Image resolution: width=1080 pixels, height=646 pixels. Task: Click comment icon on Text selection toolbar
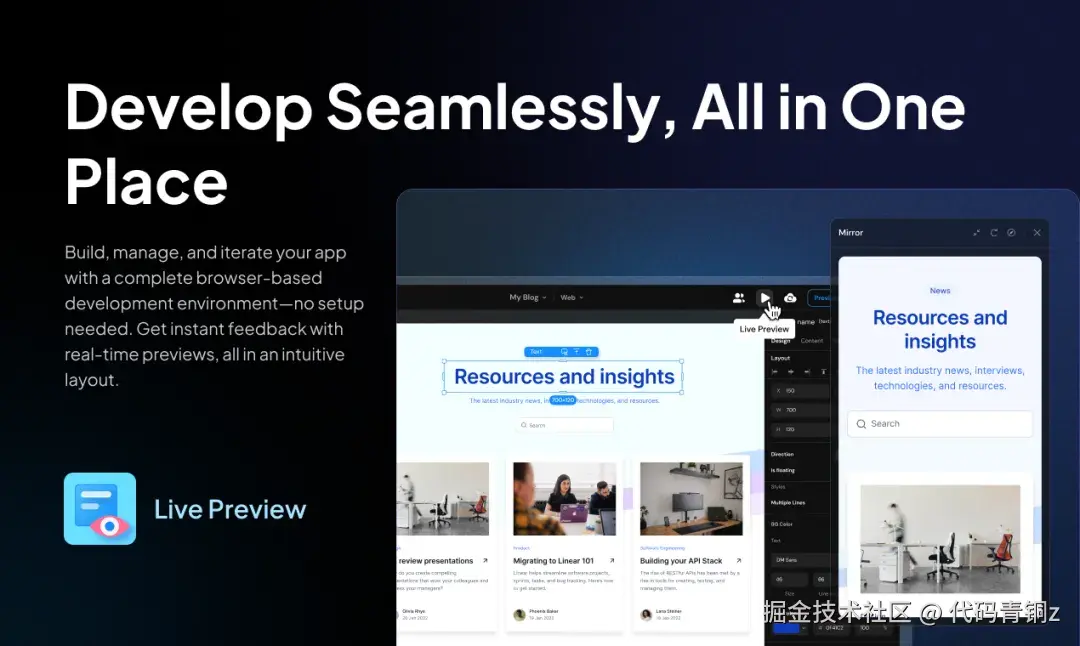pyautogui.click(x=564, y=352)
